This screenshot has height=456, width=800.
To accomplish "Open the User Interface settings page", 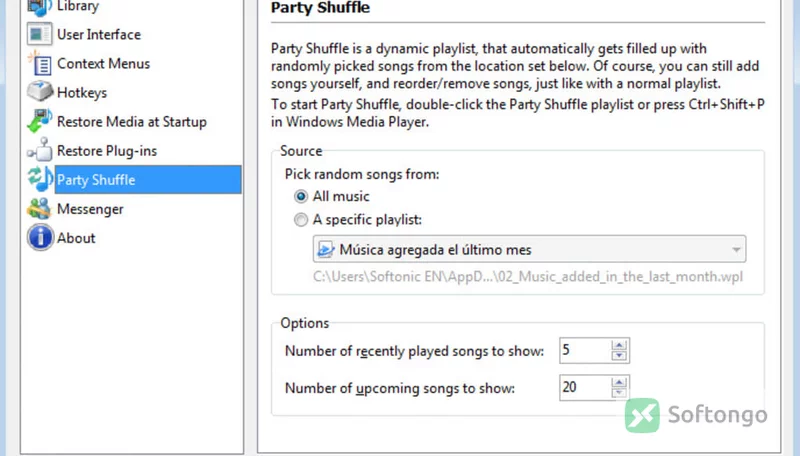I will click(99, 34).
